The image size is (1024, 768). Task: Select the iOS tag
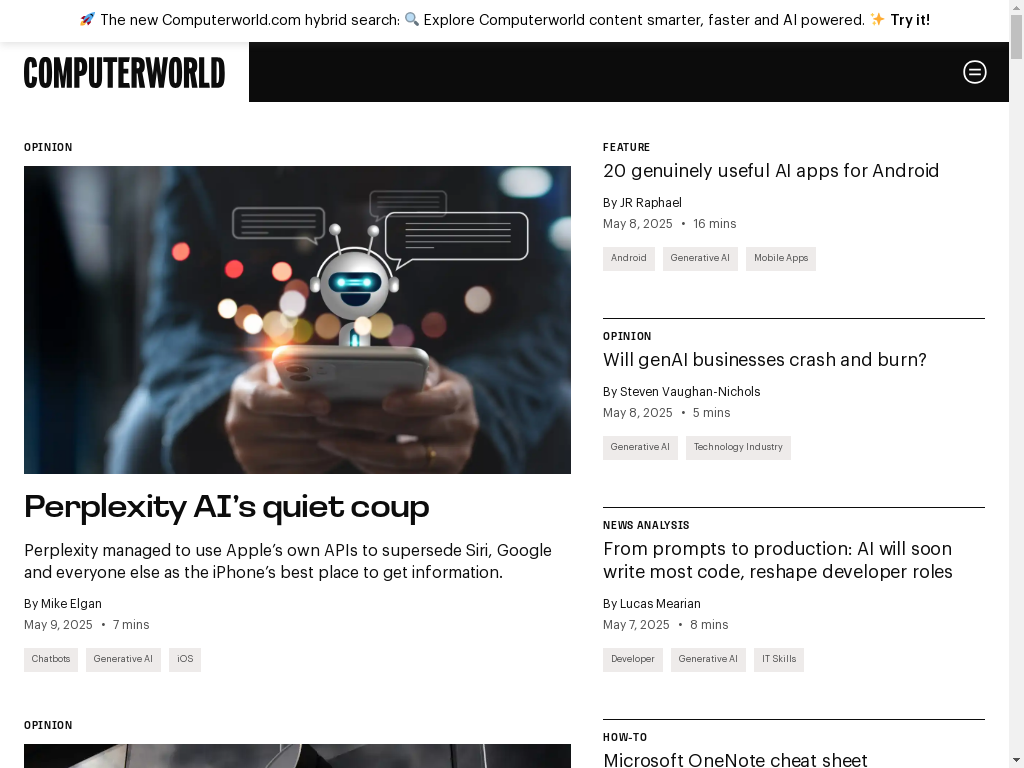(185, 659)
